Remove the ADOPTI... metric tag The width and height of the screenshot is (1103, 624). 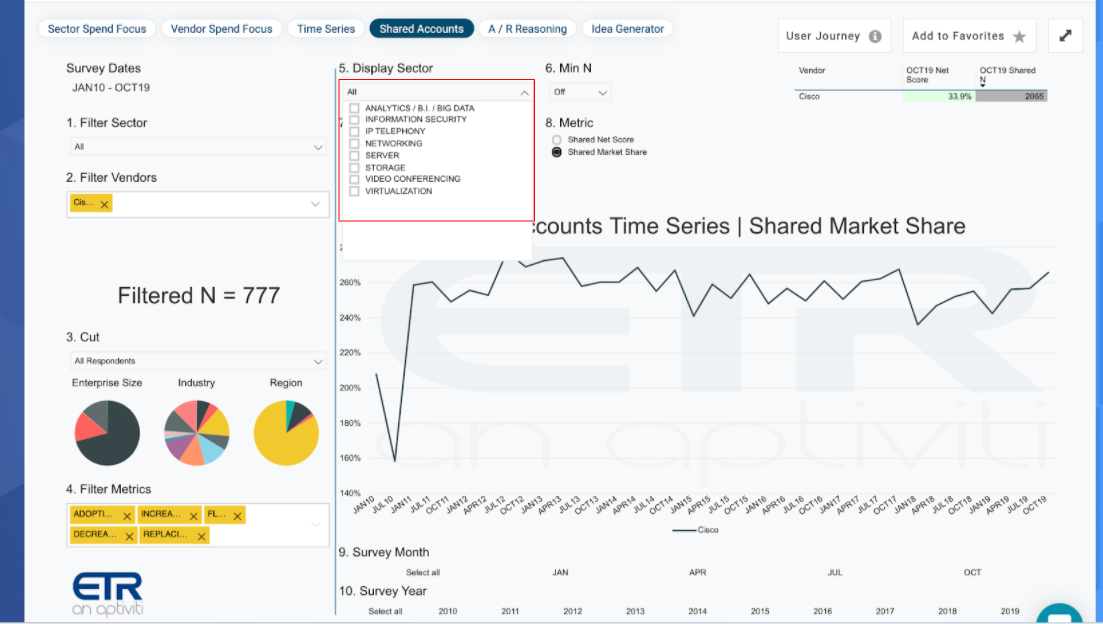(x=127, y=516)
